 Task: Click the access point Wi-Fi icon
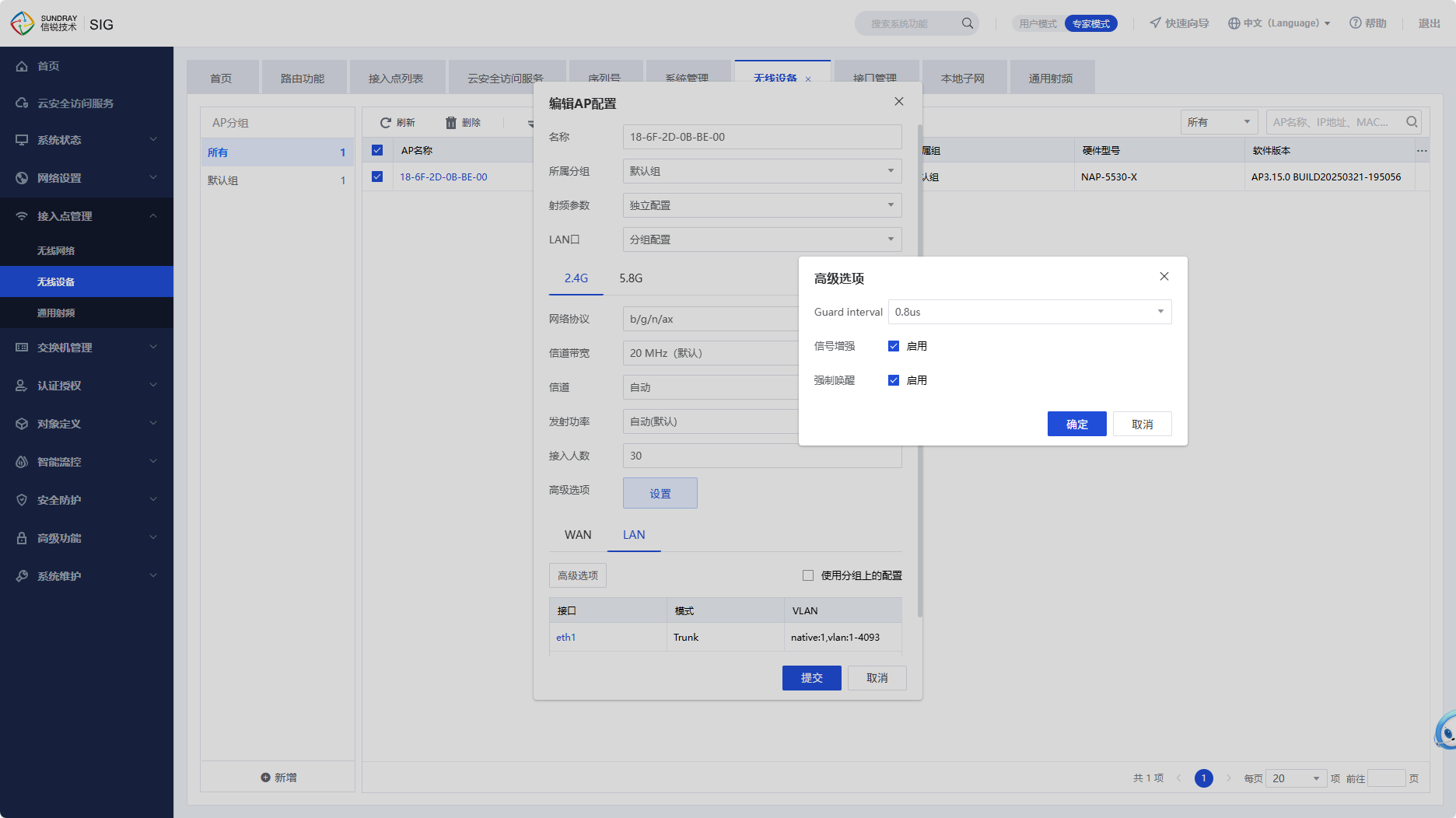tap(22, 216)
